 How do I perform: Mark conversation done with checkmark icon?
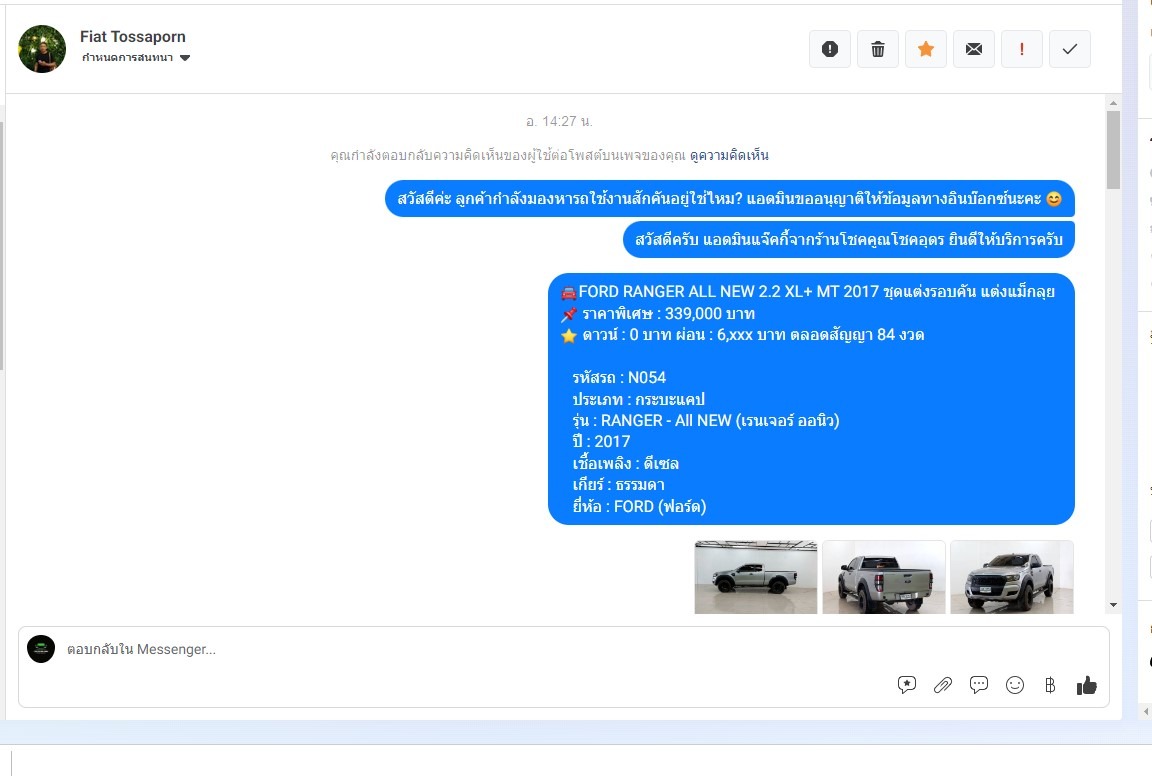[1070, 49]
